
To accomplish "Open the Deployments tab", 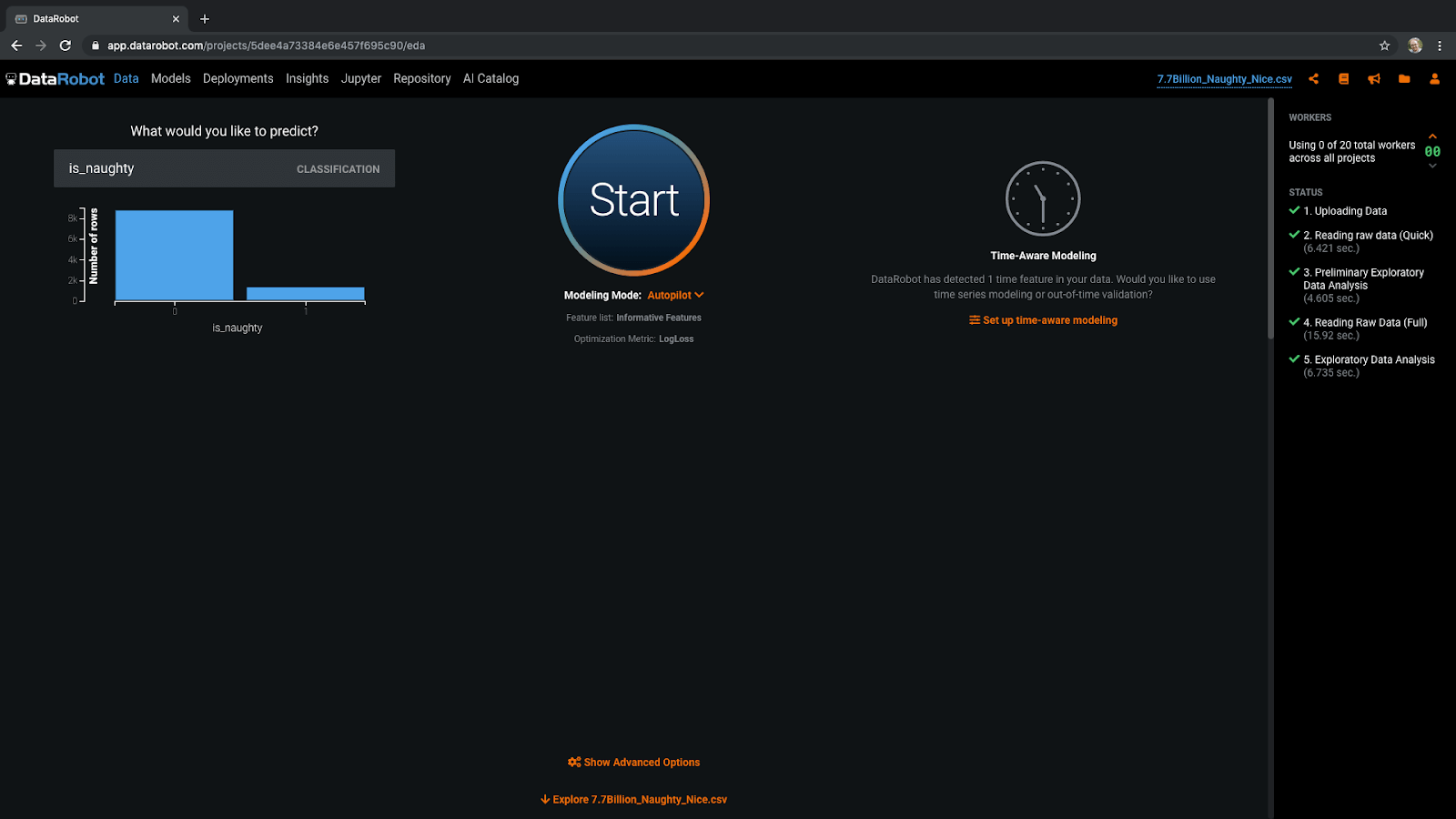I will tap(238, 79).
